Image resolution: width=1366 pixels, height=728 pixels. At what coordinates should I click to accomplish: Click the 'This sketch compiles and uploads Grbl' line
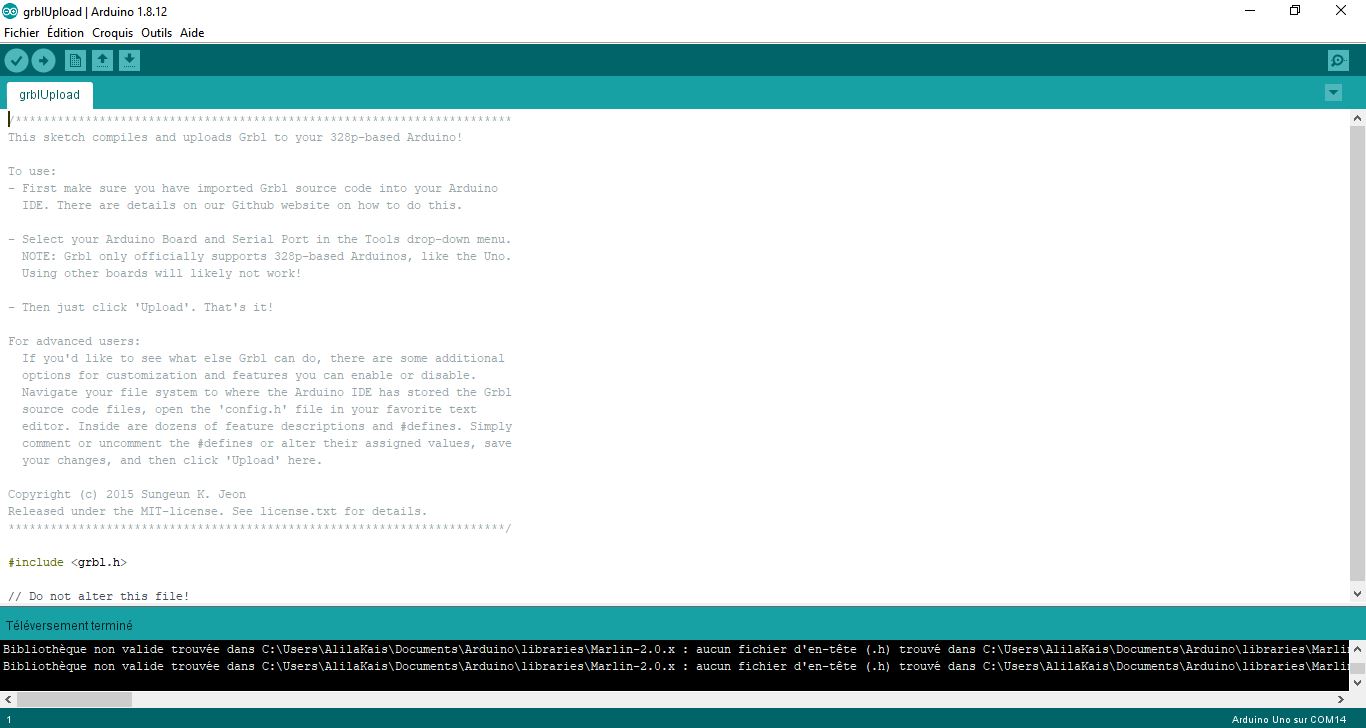pyautogui.click(x=235, y=137)
